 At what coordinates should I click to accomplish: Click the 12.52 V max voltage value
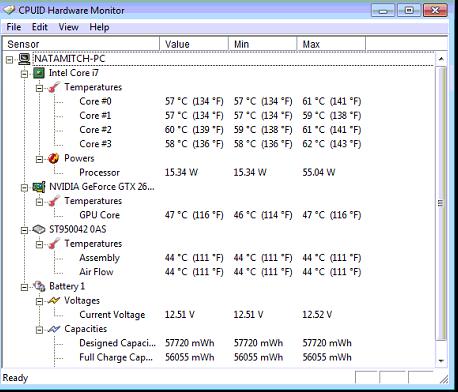pyautogui.click(x=317, y=315)
